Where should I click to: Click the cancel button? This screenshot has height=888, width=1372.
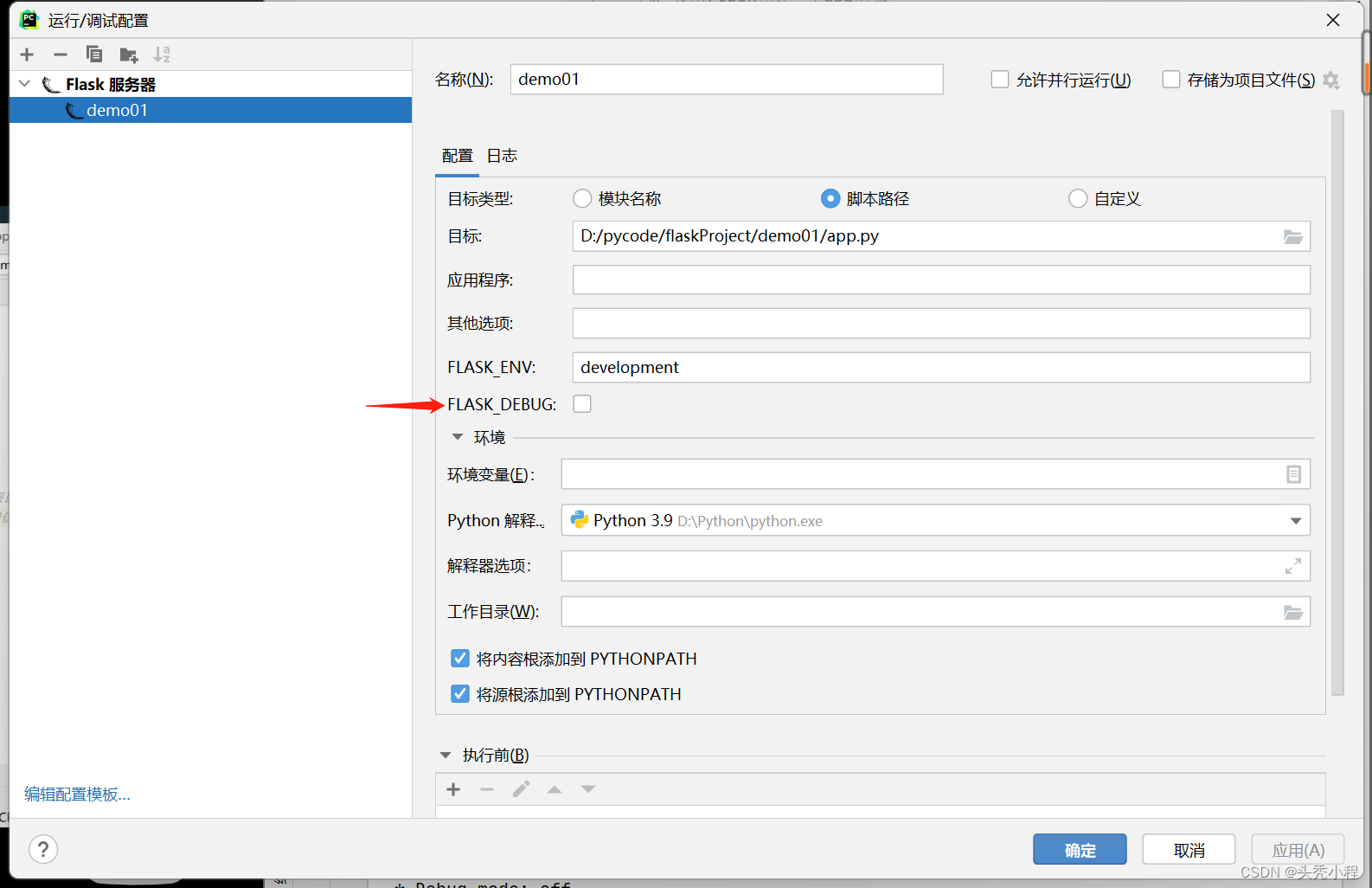click(x=1189, y=850)
